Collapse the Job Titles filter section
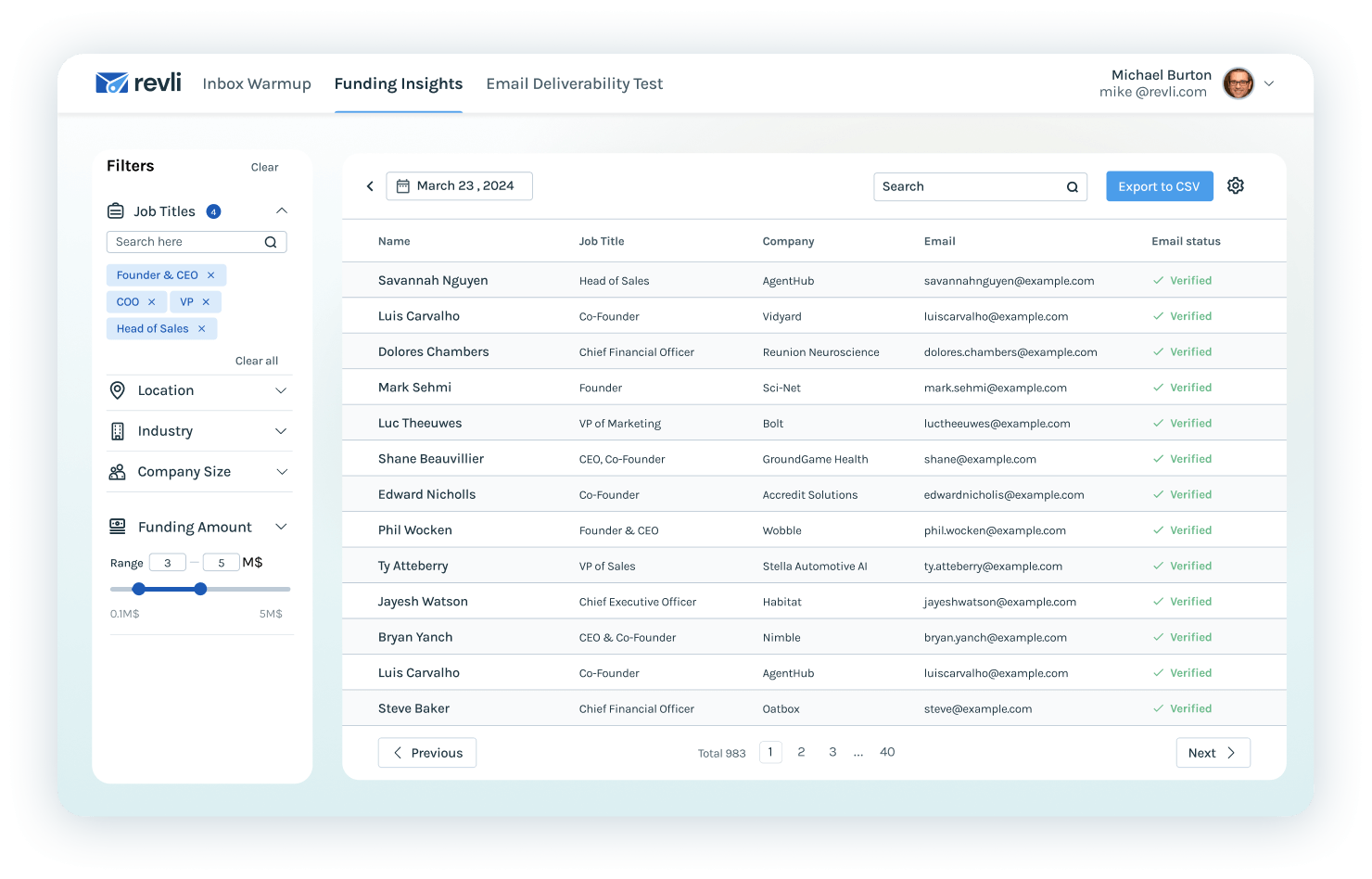The image size is (1372, 879). [282, 210]
